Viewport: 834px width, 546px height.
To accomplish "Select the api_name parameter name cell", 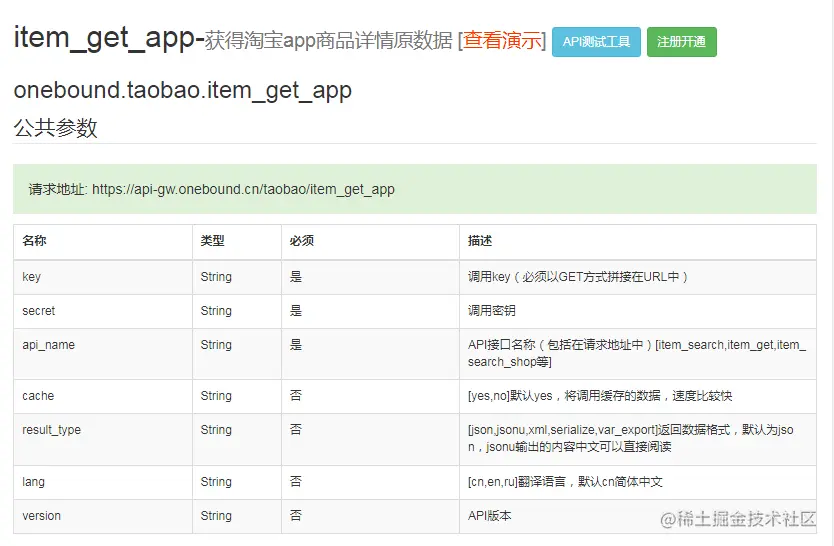I will pos(103,354).
